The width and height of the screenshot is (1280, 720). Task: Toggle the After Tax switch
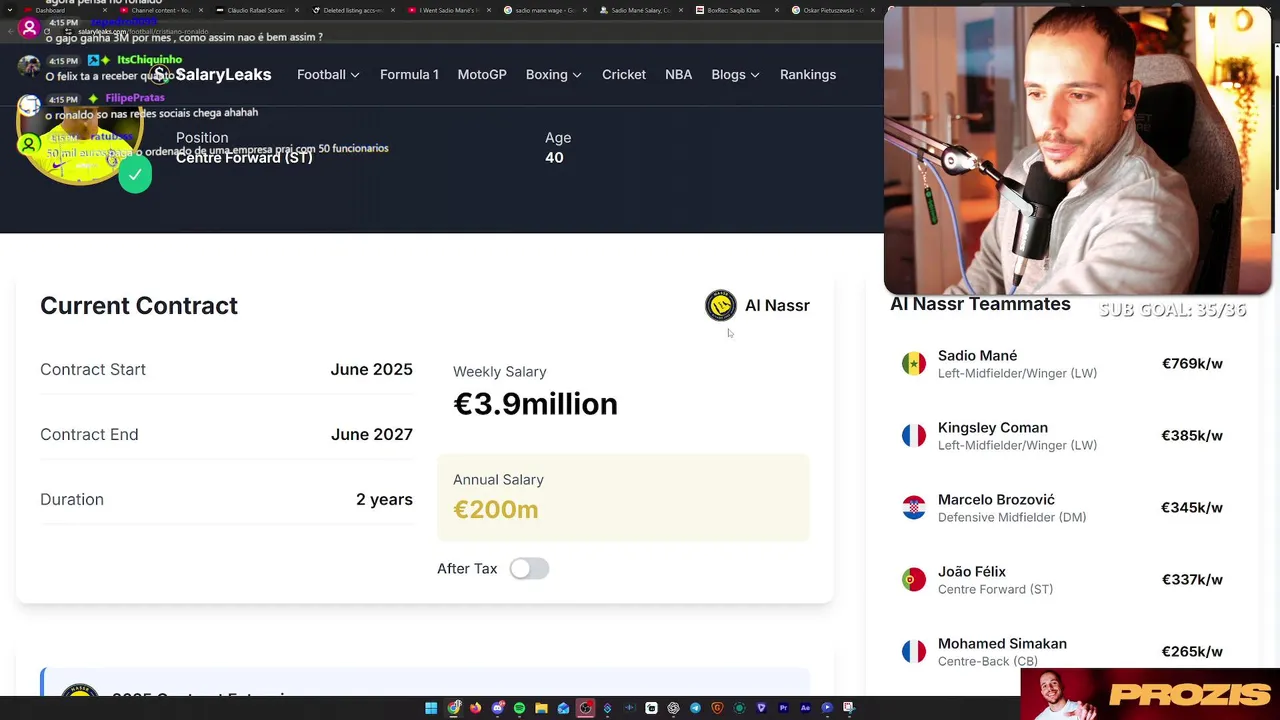coord(529,568)
